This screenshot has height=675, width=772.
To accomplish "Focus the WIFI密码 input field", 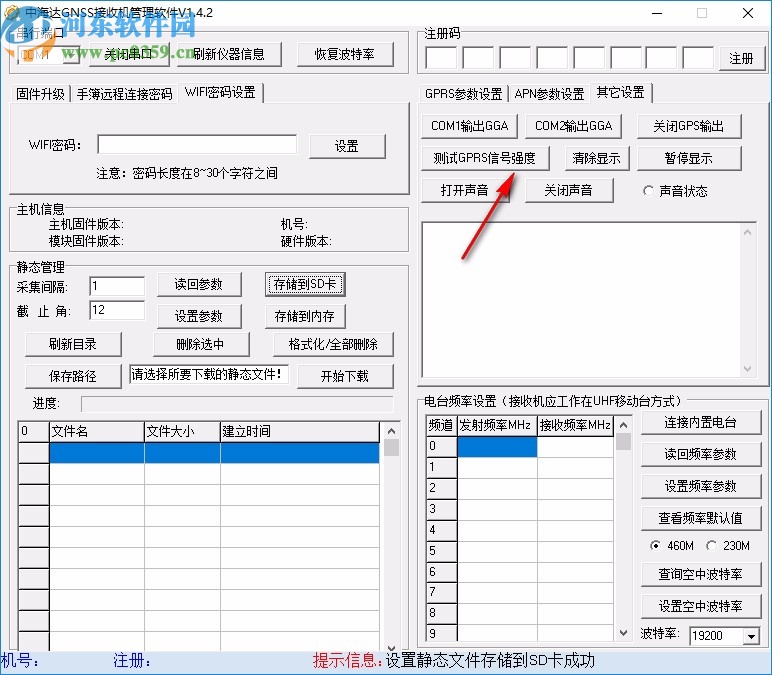I will [197, 145].
